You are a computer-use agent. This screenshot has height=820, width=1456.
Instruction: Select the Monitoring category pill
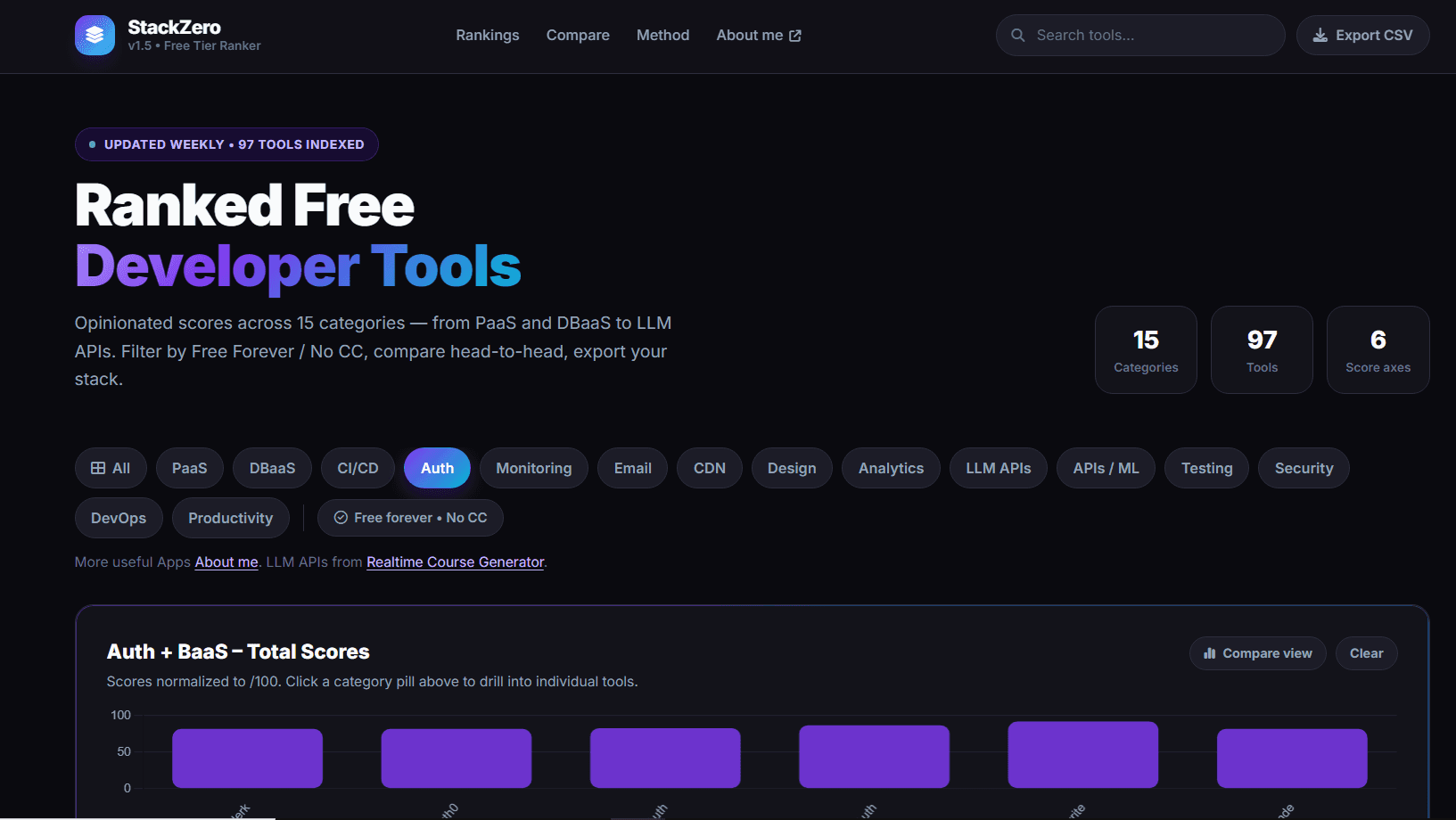tap(534, 468)
